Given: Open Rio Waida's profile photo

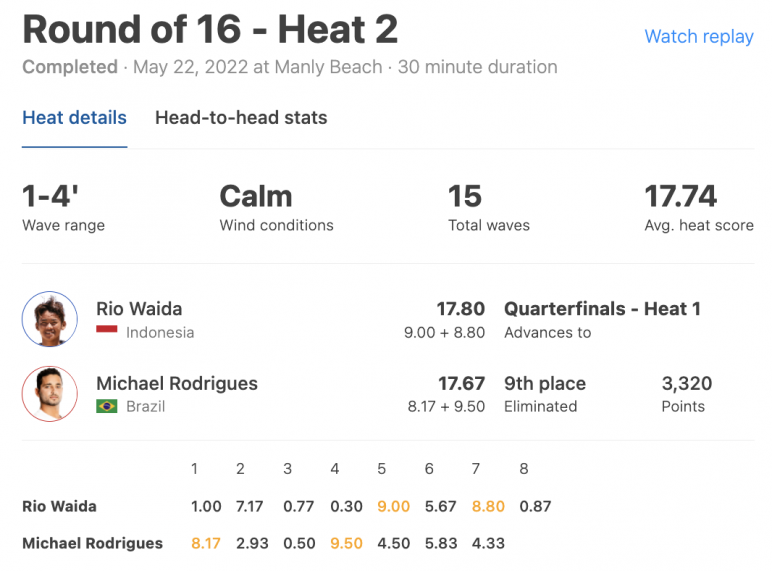Looking at the screenshot, I should [50, 319].
